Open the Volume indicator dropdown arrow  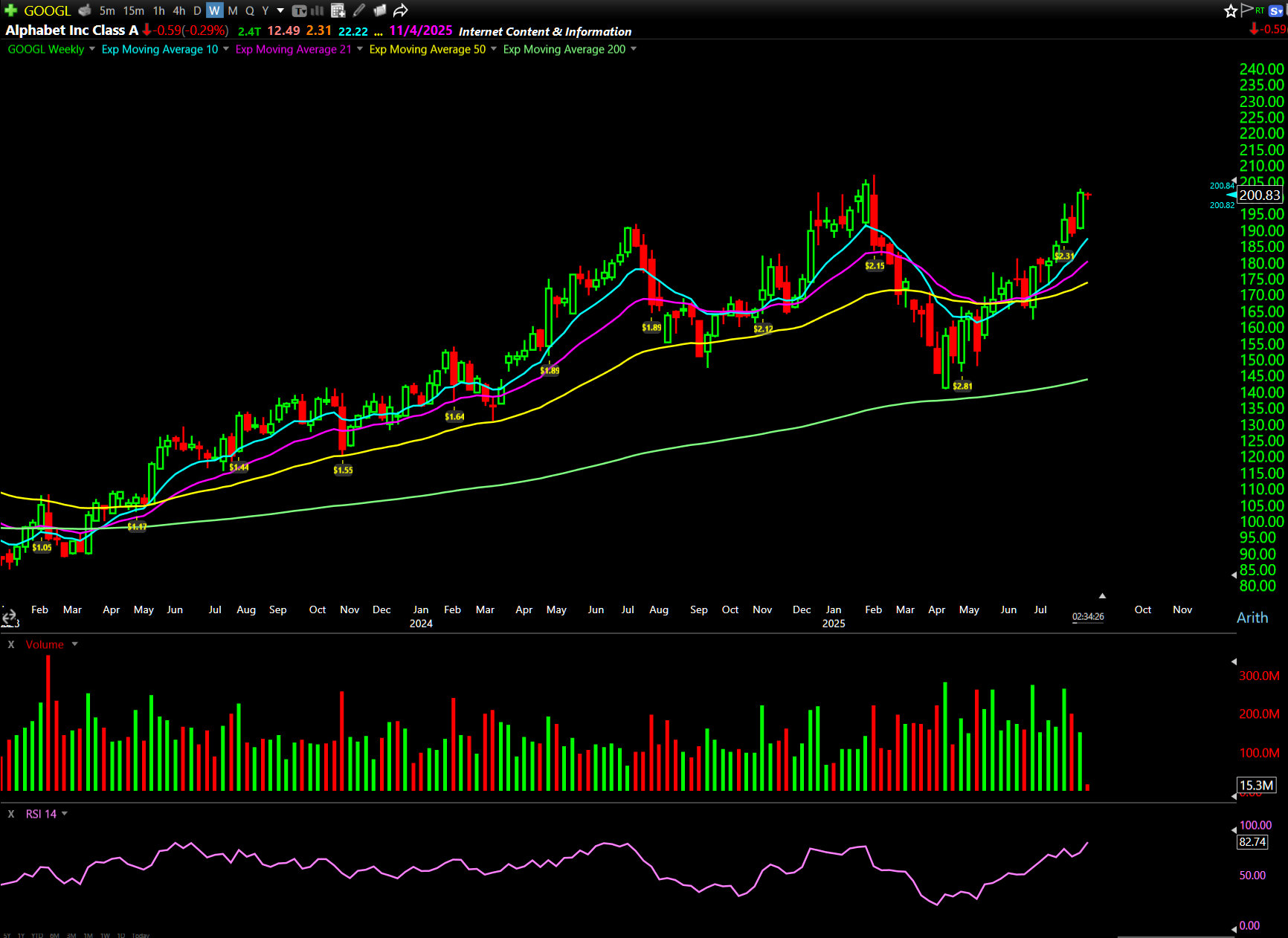74,644
